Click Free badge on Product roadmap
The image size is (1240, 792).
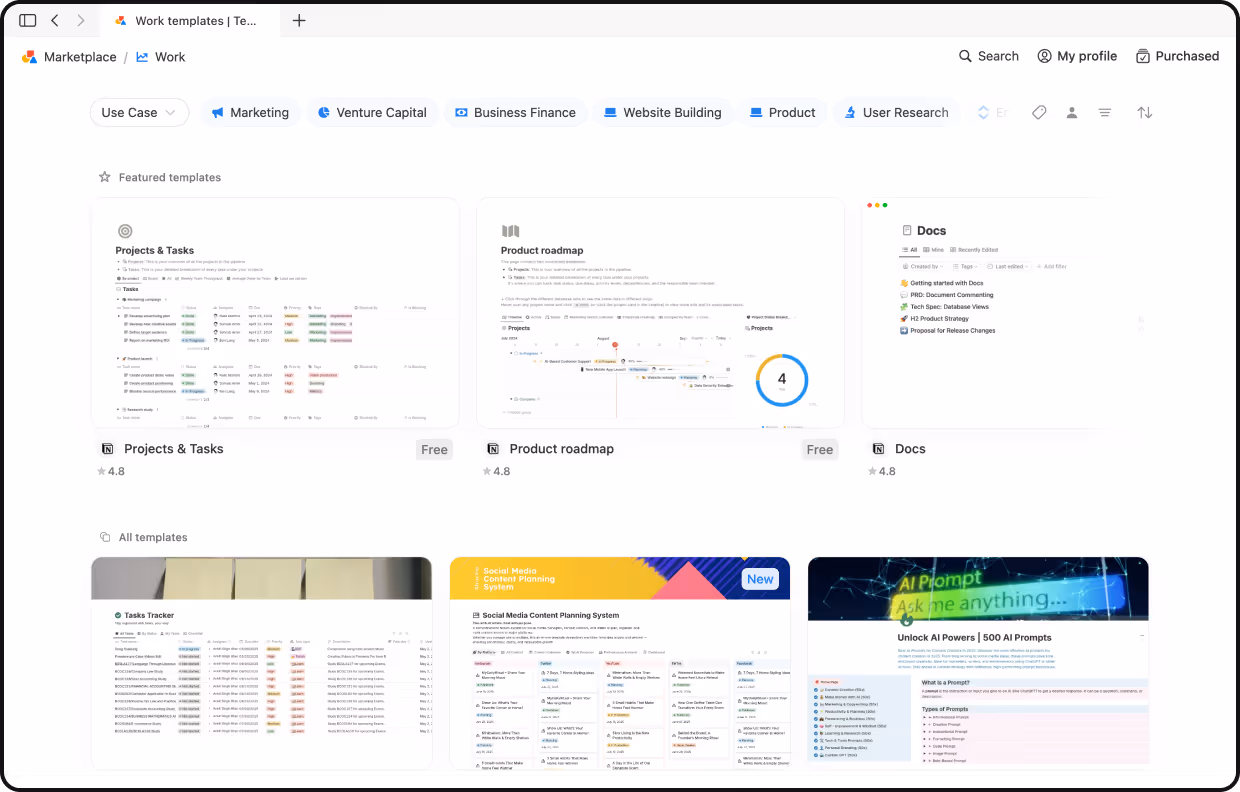point(820,450)
